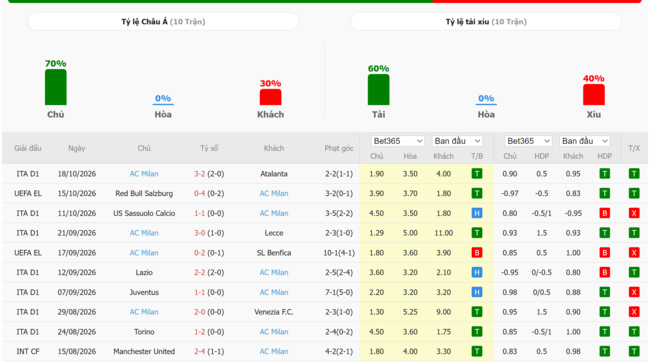Click the green T/X badge in Salzburg row
Screen dimensions: 650x364
[634, 193]
